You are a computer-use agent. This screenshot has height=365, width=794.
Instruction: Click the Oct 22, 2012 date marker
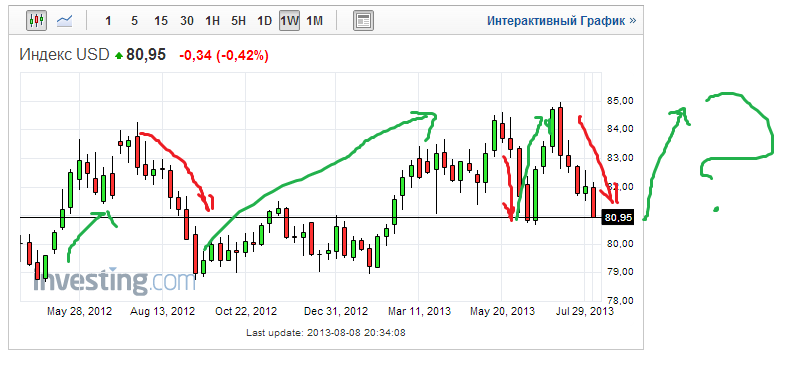pyautogui.click(x=246, y=311)
